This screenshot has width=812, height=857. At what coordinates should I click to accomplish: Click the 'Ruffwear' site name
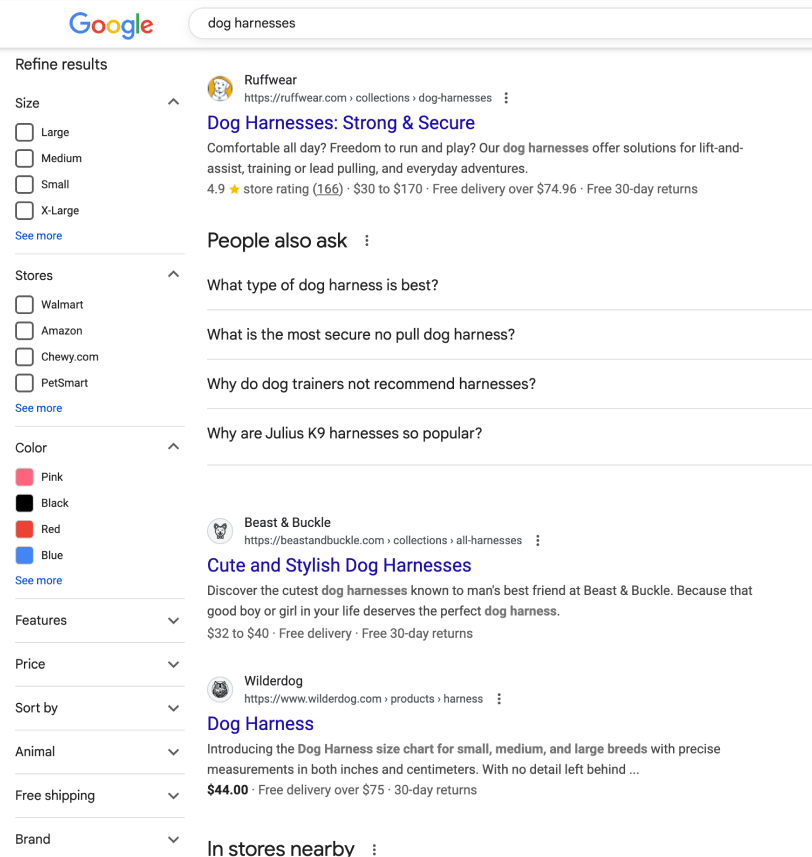tap(270, 80)
